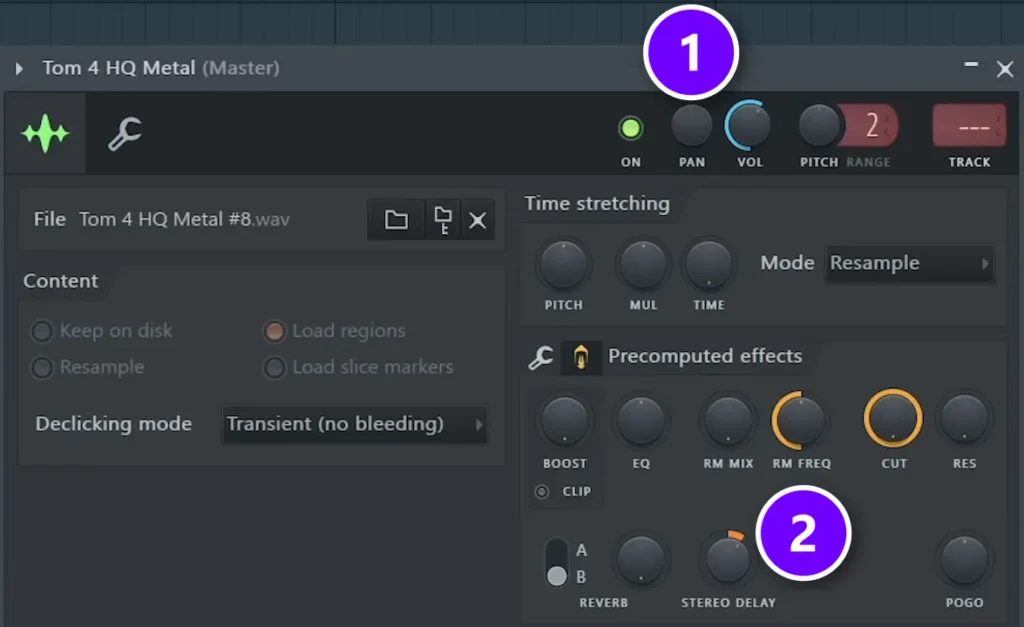Image resolution: width=1024 pixels, height=627 pixels.
Task: Click the Time stretching PITCH knob
Action: click(x=563, y=265)
